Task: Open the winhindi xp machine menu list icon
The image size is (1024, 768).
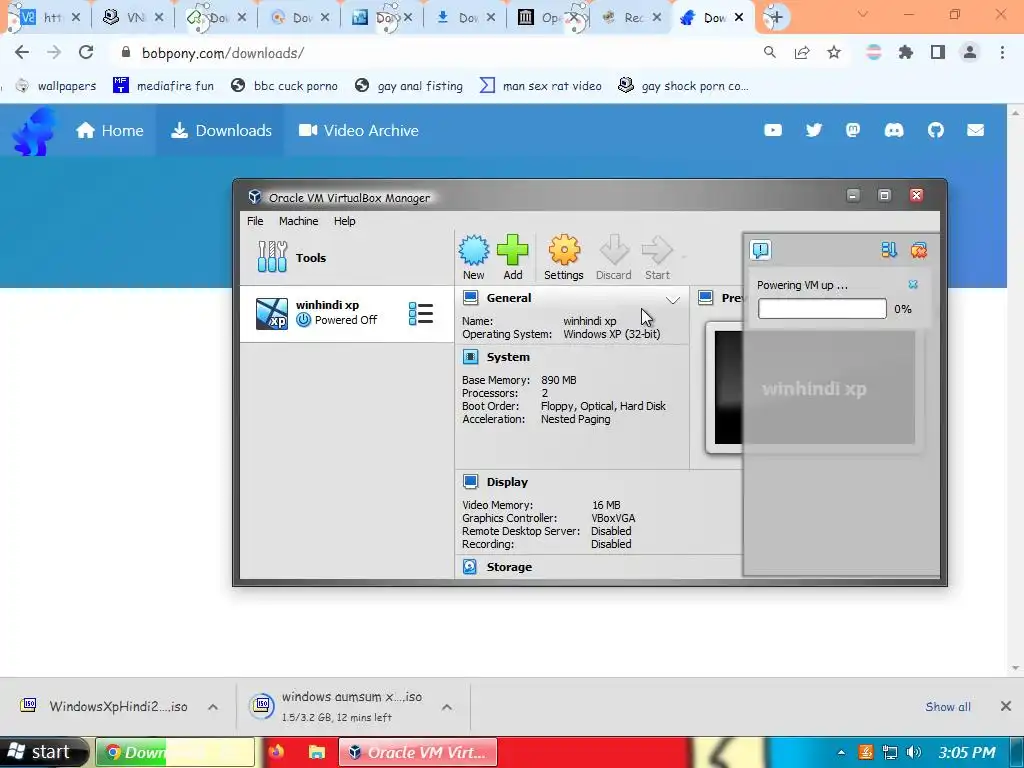Action: 421,313
